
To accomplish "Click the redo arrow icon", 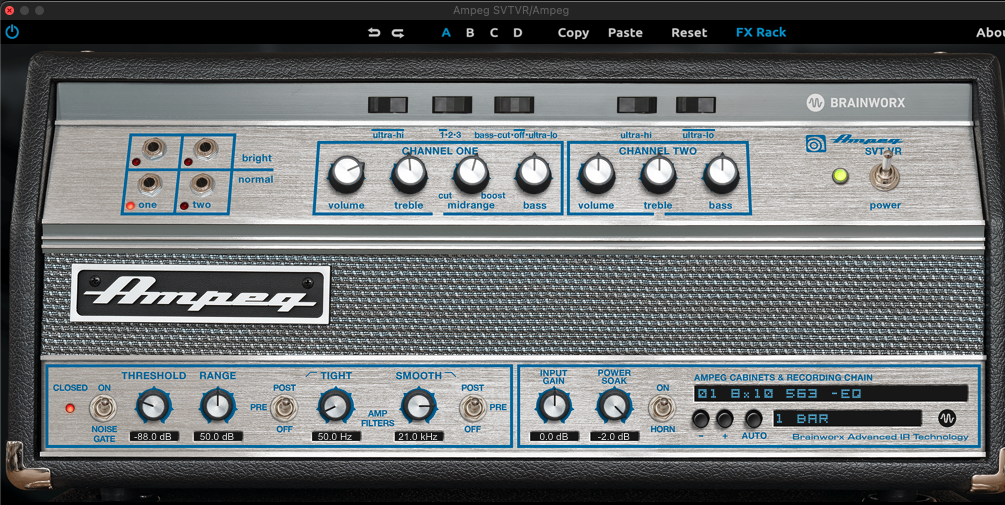I will 398,33.
